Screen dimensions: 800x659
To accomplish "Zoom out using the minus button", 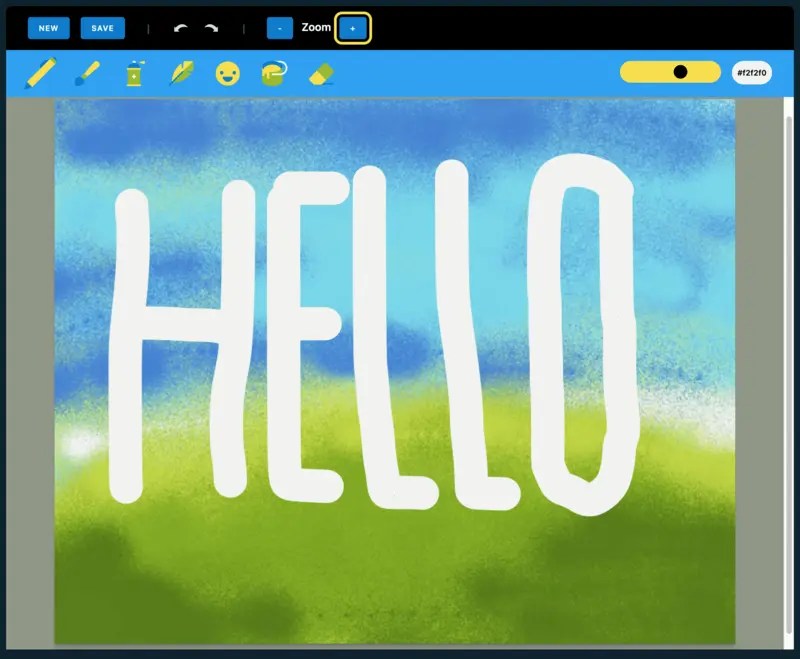I will click(280, 27).
